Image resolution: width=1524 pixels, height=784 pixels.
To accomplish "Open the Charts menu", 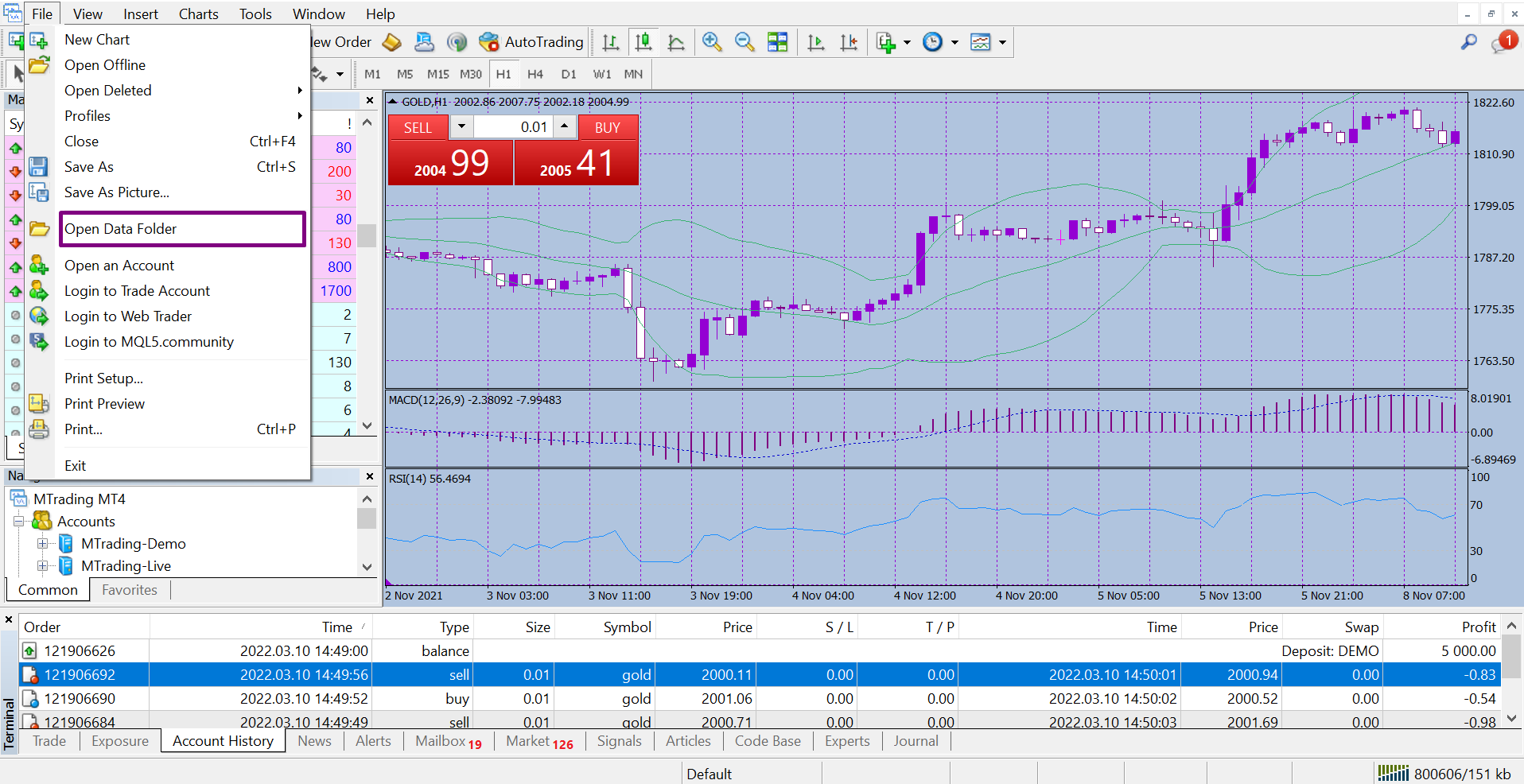I will tap(198, 14).
